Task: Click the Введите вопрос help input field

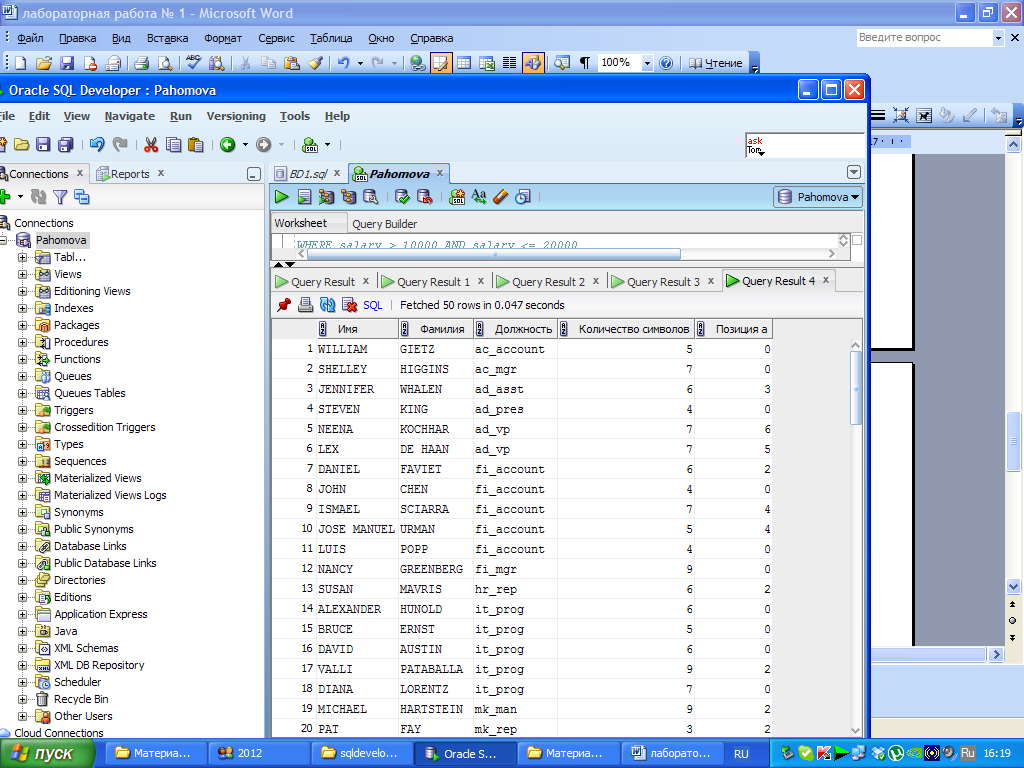Action: point(924,38)
